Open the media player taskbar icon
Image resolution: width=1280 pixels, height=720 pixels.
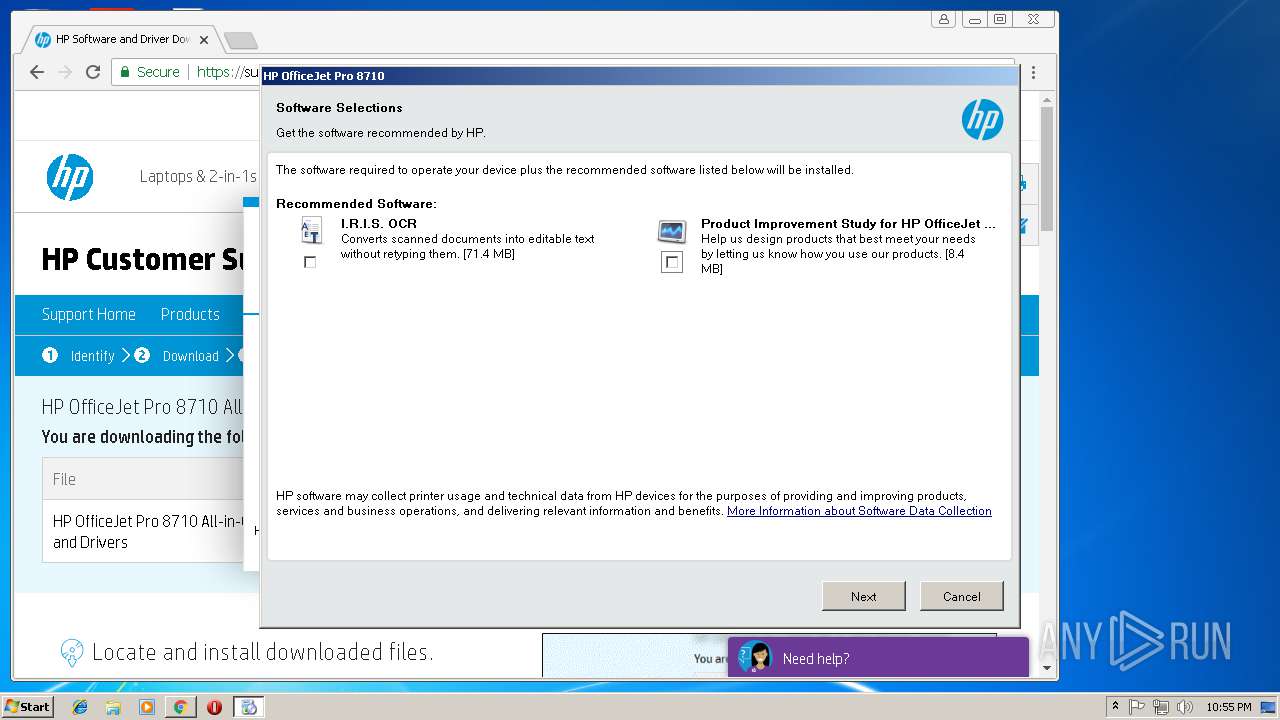click(147, 707)
